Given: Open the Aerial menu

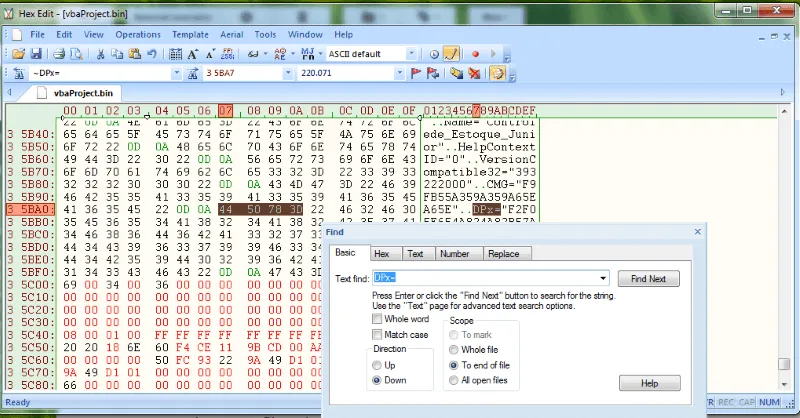Looking at the screenshot, I should (232, 35).
